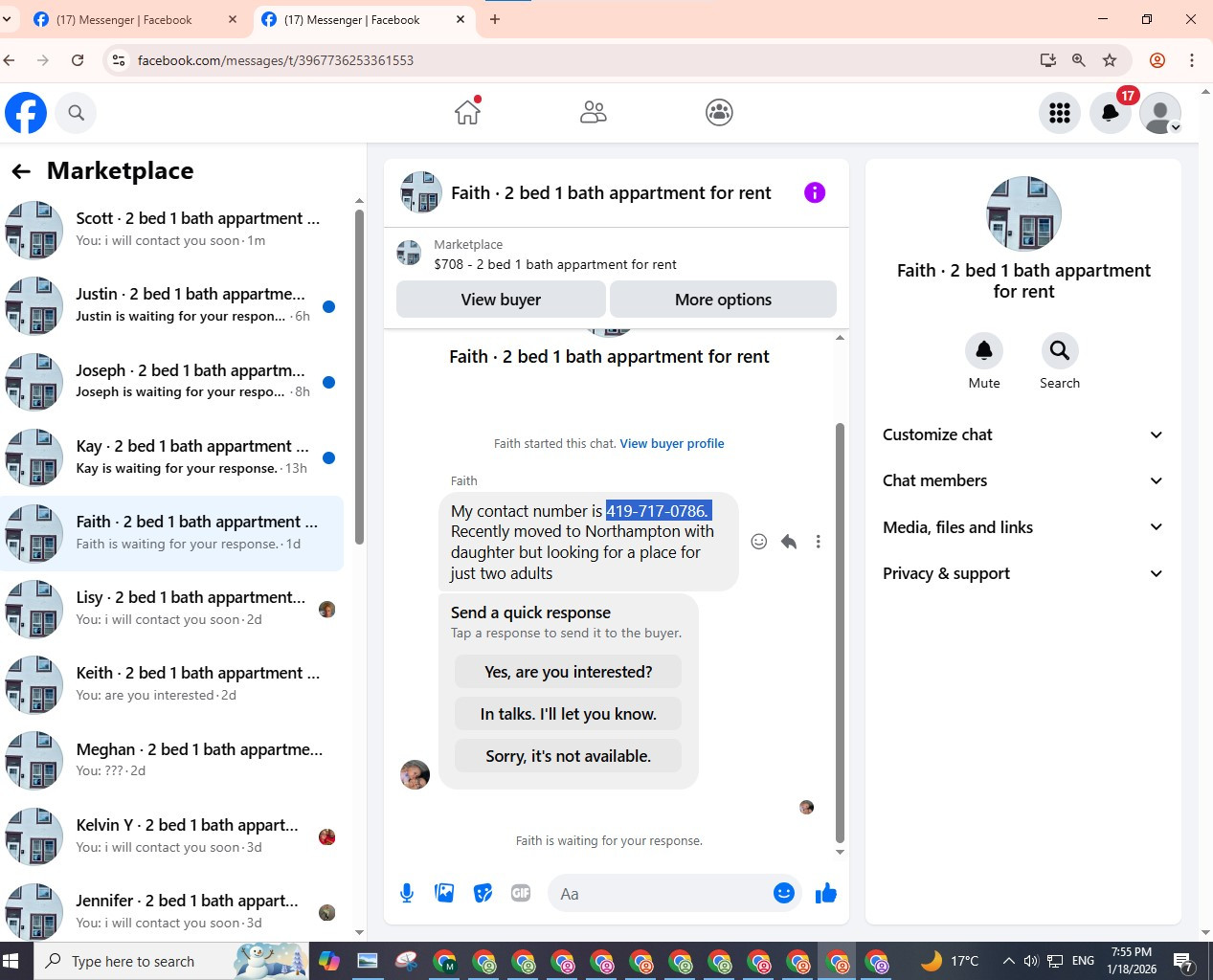Open the Friends icon in top navigation
This screenshot has width=1213, height=980.
tap(594, 112)
